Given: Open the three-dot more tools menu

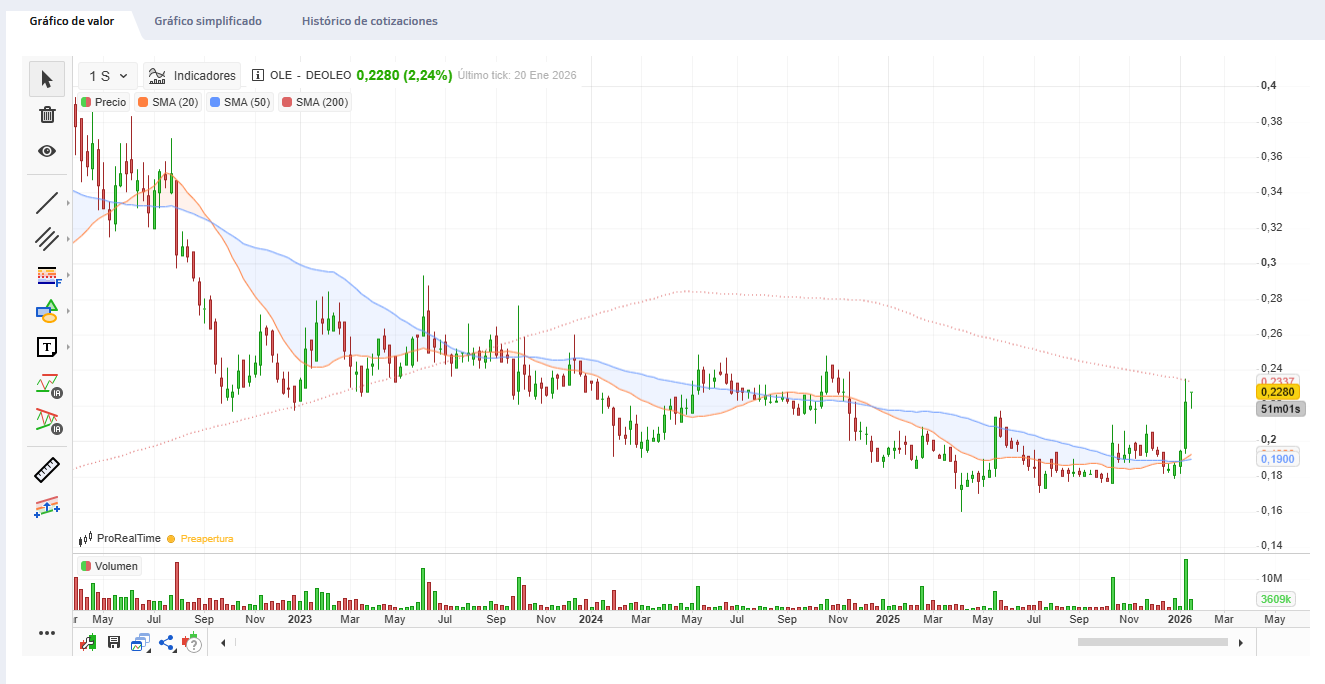Looking at the screenshot, I should click(47, 633).
